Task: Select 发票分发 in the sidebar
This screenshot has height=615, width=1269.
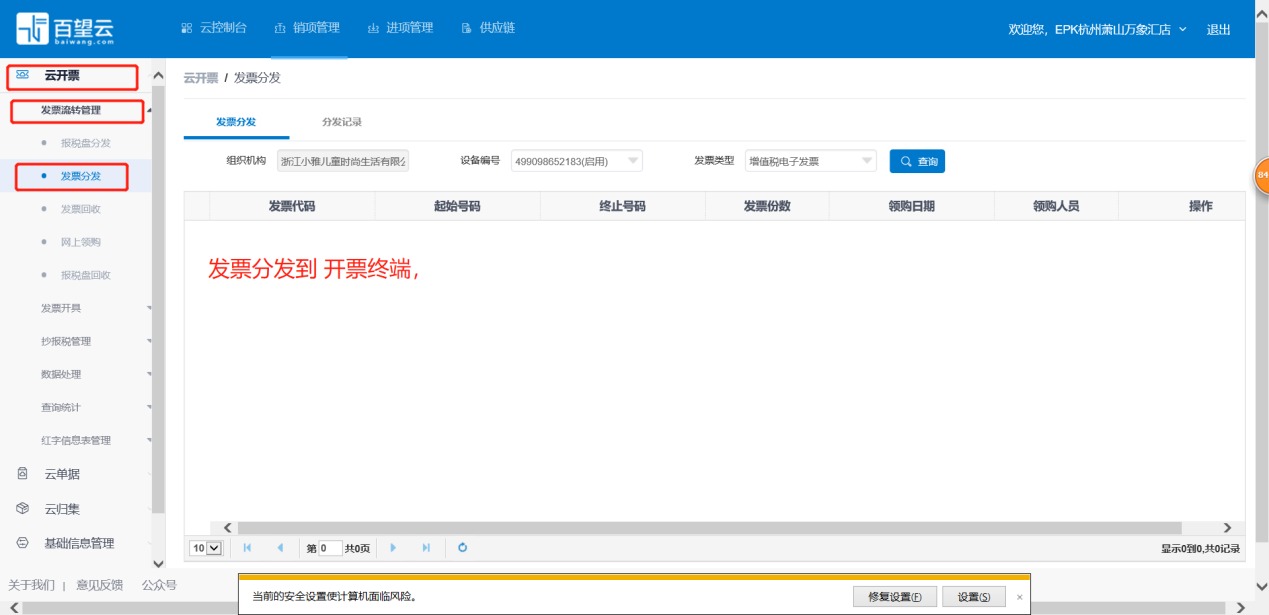Action: pos(80,176)
